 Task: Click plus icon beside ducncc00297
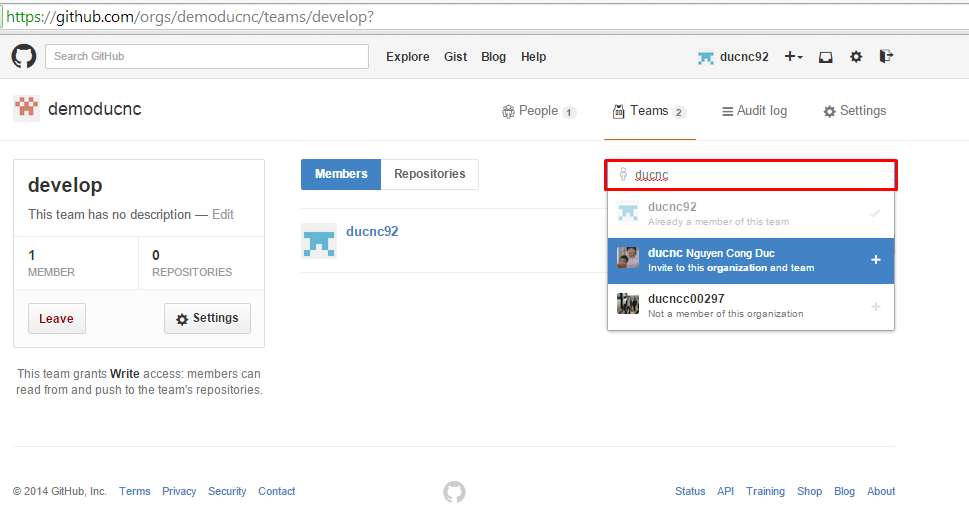(876, 307)
